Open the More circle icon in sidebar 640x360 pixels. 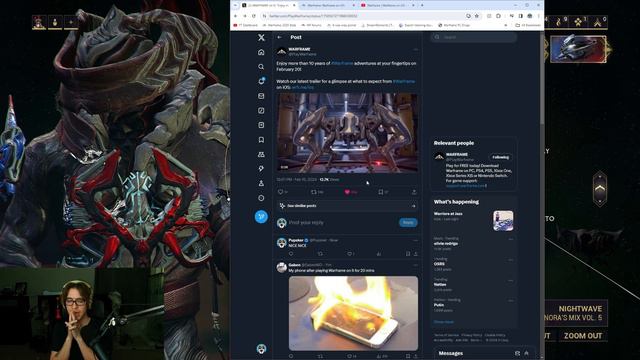pyautogui.click(x=261, y=198)
